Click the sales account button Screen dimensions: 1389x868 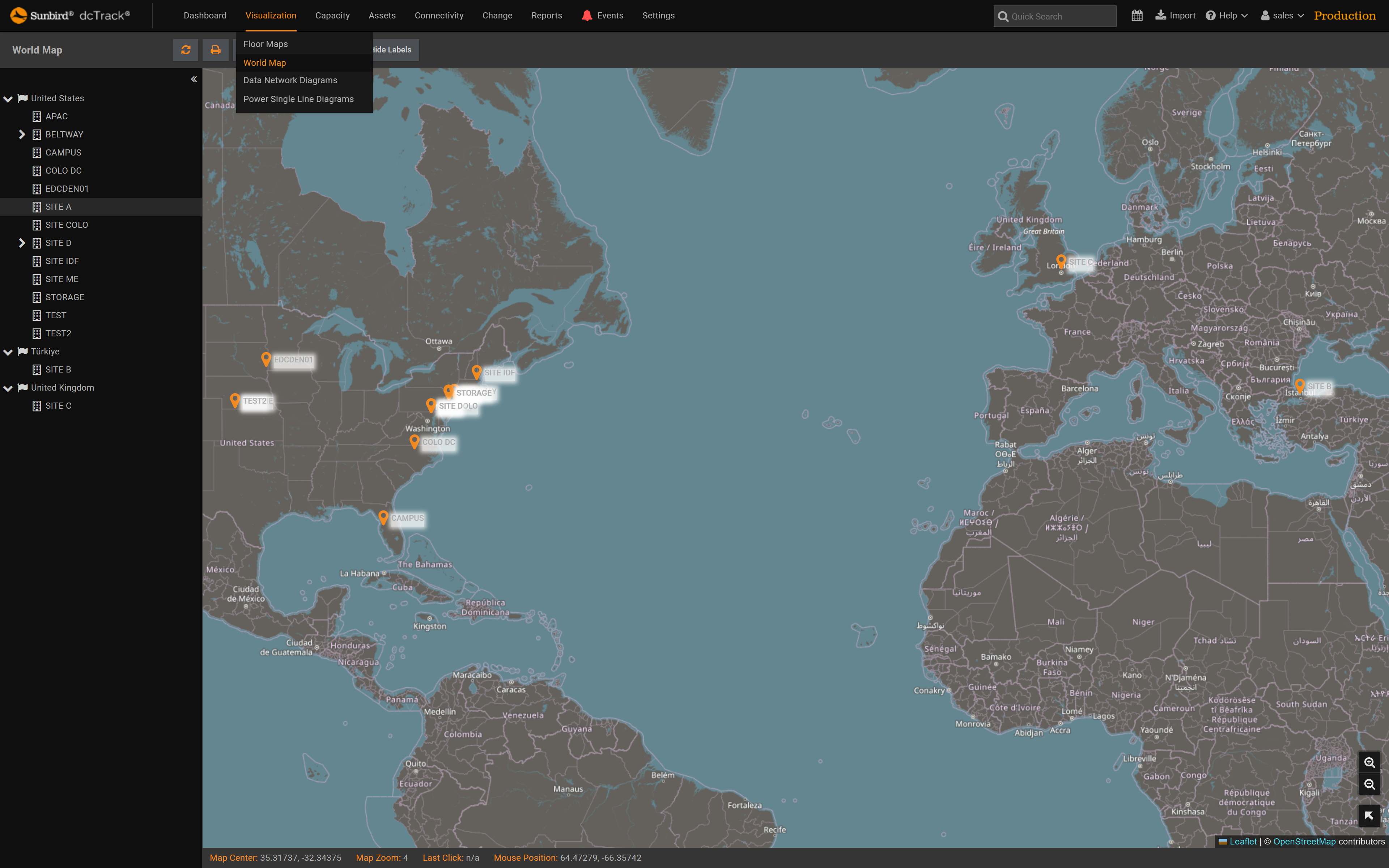click(x=1280, y=15)
